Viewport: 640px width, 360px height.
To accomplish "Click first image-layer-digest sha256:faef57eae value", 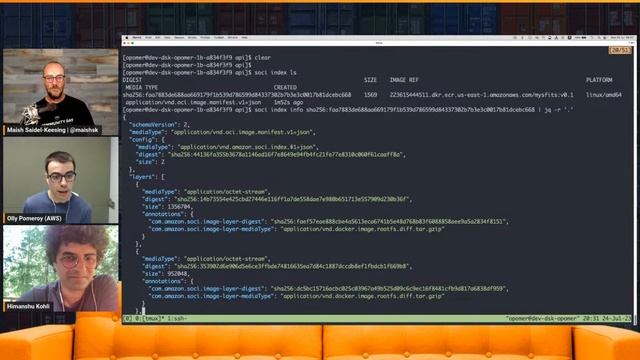I will tap(390, 222).
